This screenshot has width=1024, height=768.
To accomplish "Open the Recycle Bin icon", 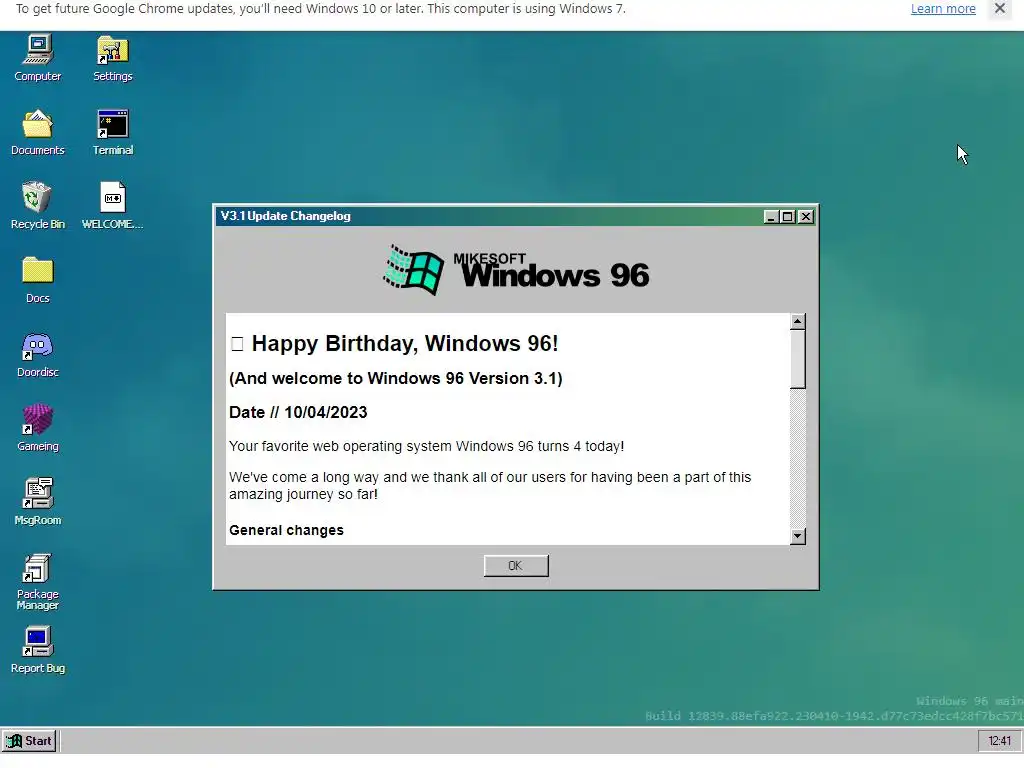I will (38, 206).
